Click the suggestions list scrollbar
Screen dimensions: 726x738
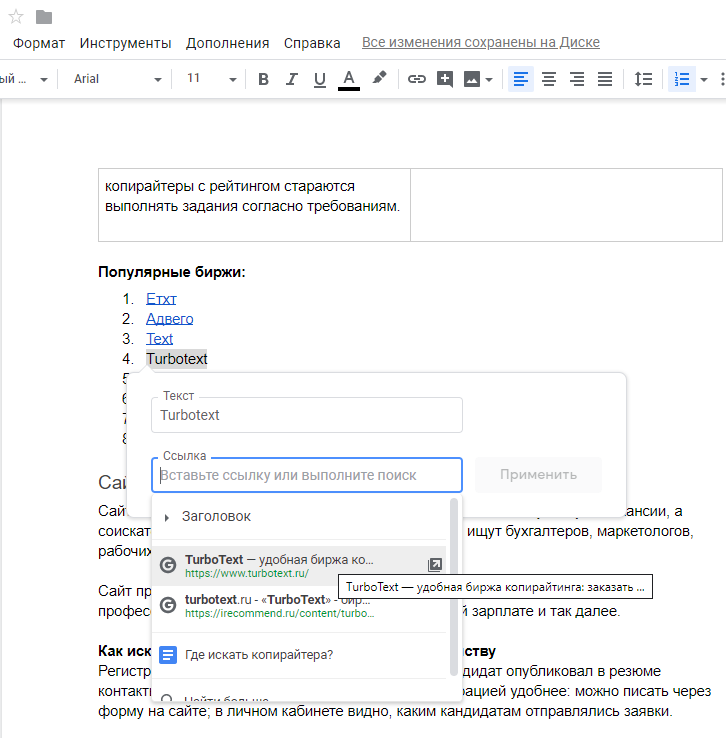pyautogui.click(x=454, y=587)
